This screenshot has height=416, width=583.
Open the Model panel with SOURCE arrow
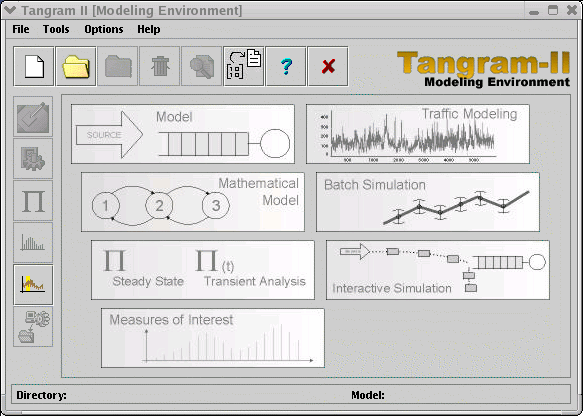[x=183, y=134]
